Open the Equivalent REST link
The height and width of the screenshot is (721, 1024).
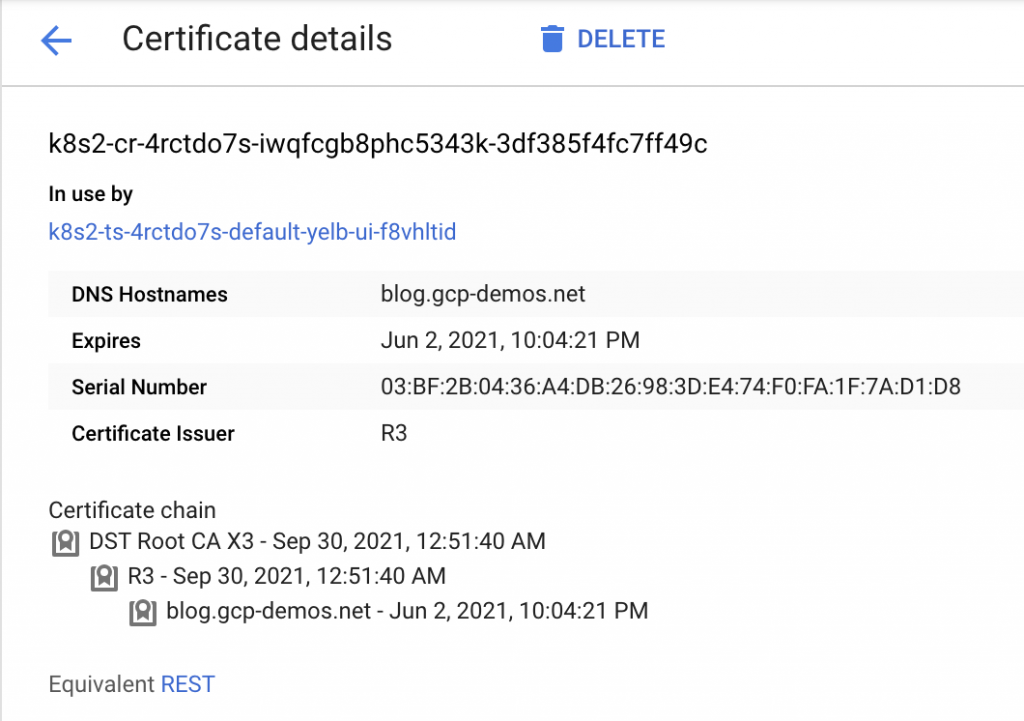pyautogui.click(x=188, y=684)
